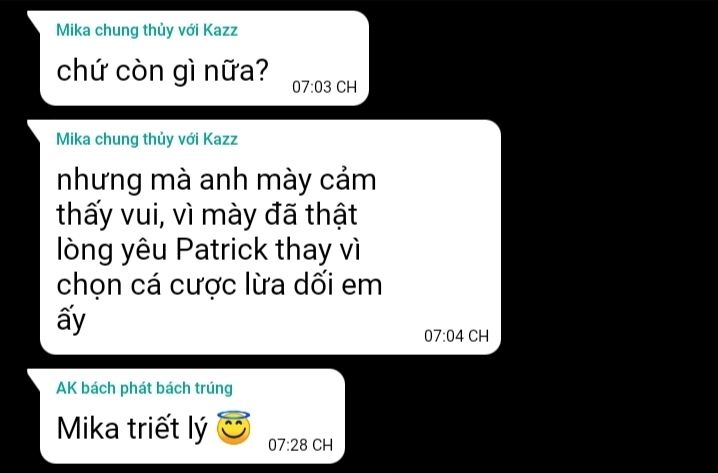The height and width of the screenshot is (473, 718).
Task: Click the word 'Kazz' in the topmost sender name
Action: [x=220, y=30]
